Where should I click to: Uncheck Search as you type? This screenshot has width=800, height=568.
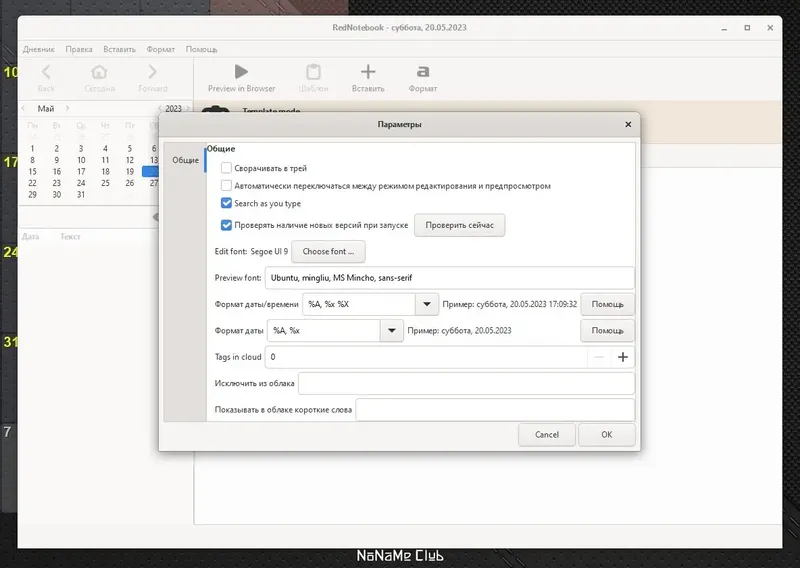pos(226,203)
